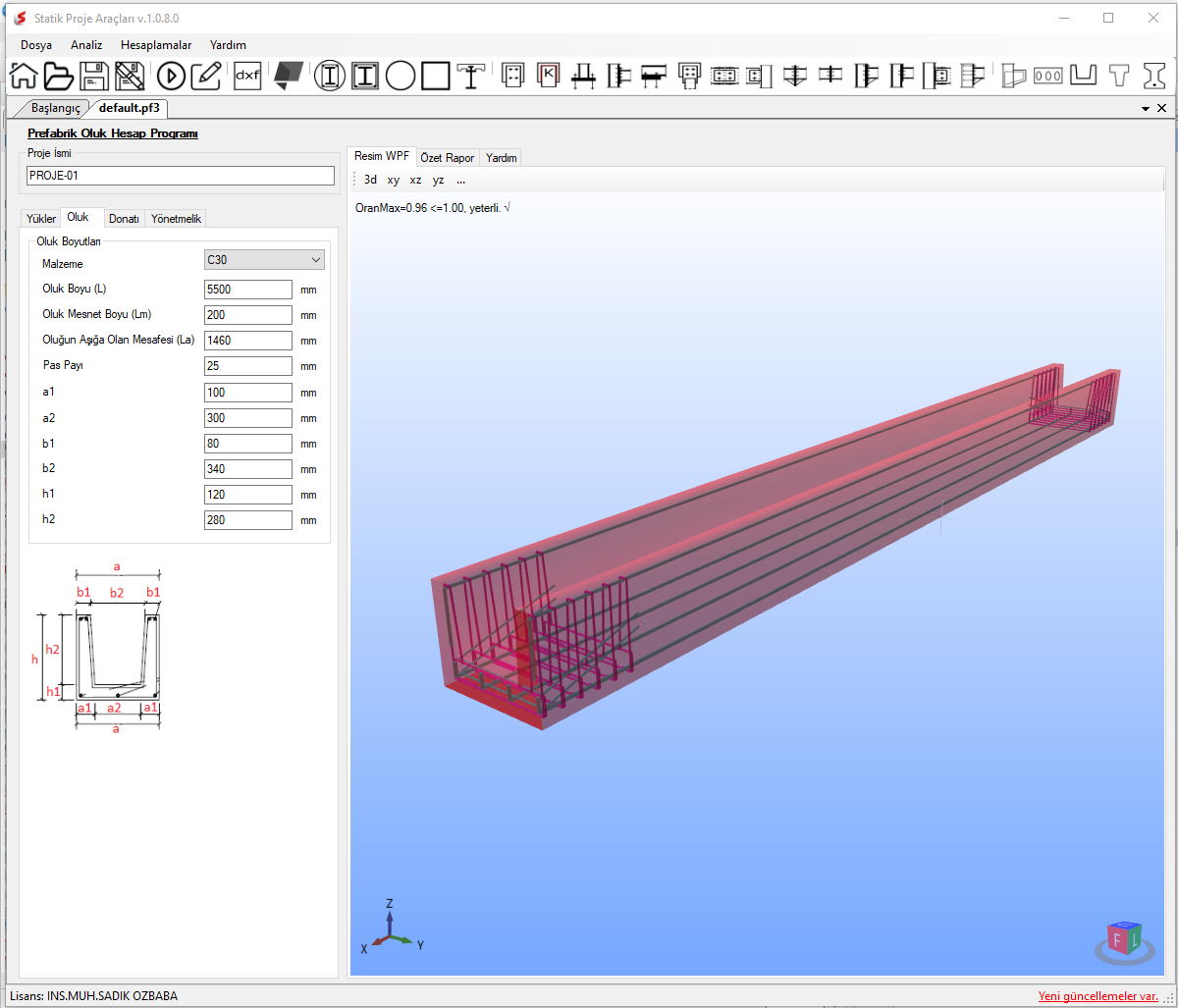Open a project file via folder icon
This screenshot has width=1178, height=1008.
pos(58,76)
